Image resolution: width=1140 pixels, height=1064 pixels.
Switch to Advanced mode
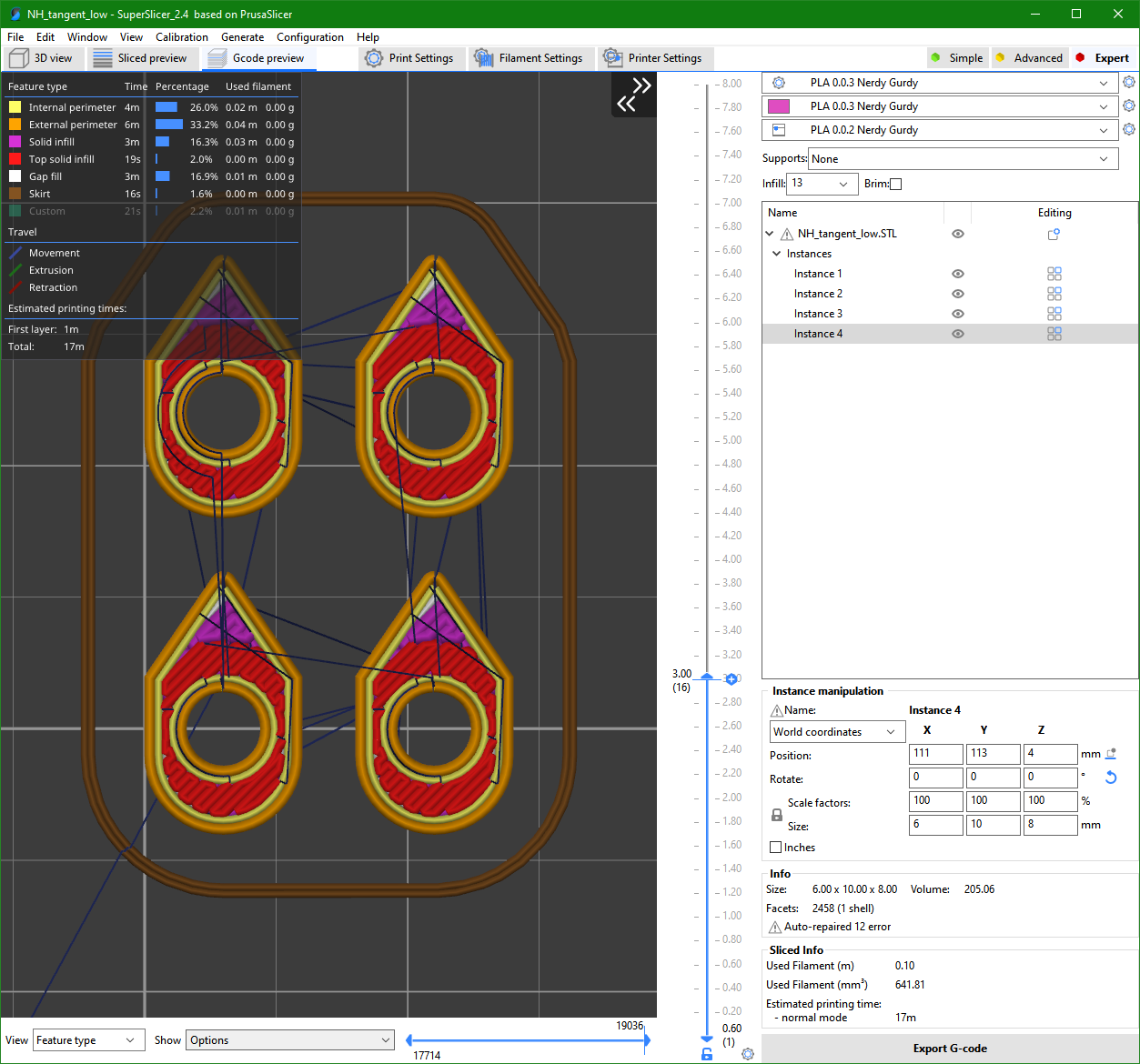pyautogui.click(x=1028, y=58)
